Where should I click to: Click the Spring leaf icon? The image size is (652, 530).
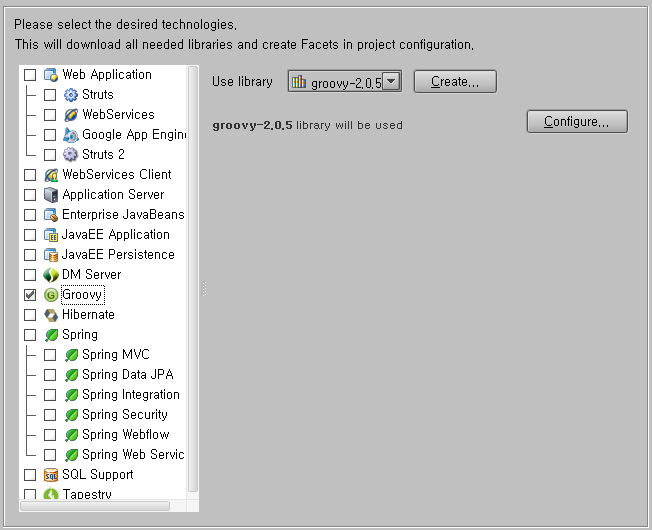pos(51,335)
